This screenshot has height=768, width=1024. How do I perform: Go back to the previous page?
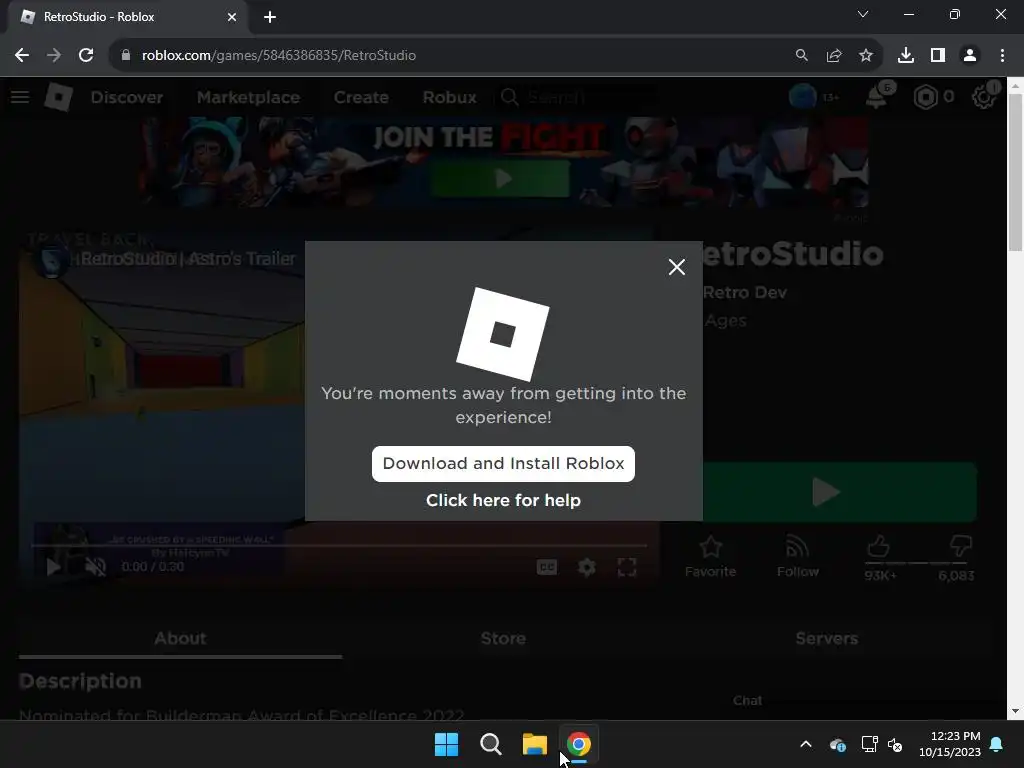point(22,56)
